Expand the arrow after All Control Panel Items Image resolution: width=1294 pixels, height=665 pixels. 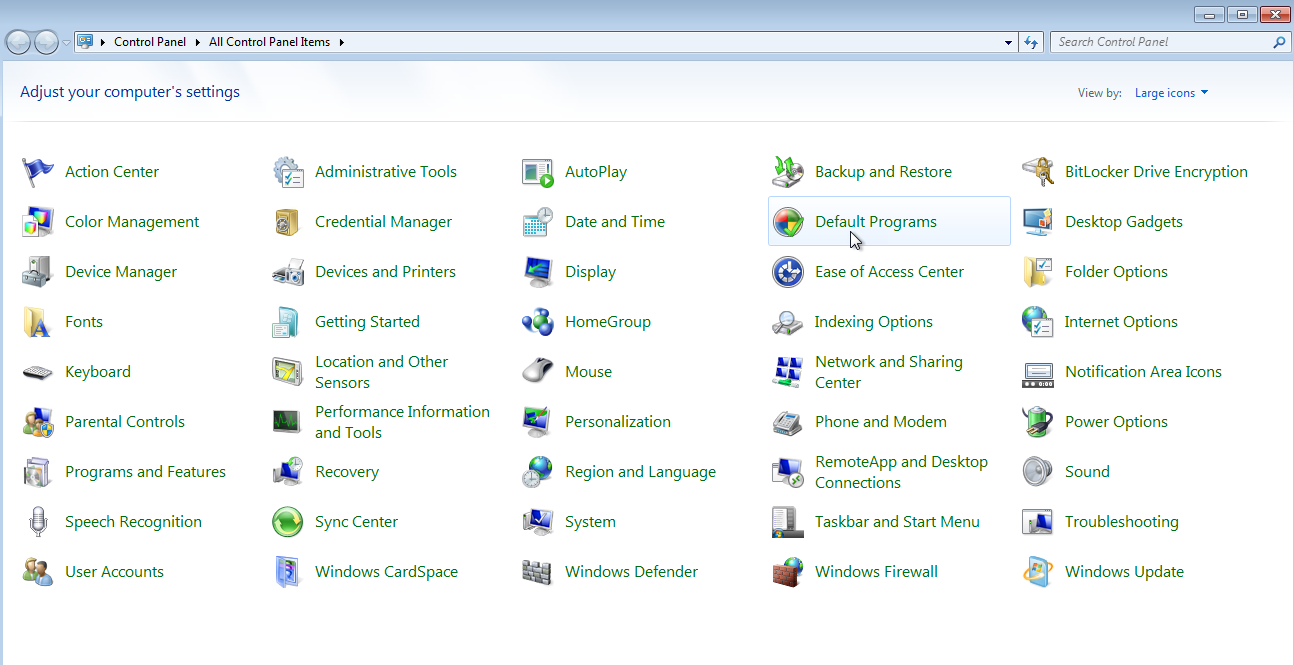(x=341, y=42)
